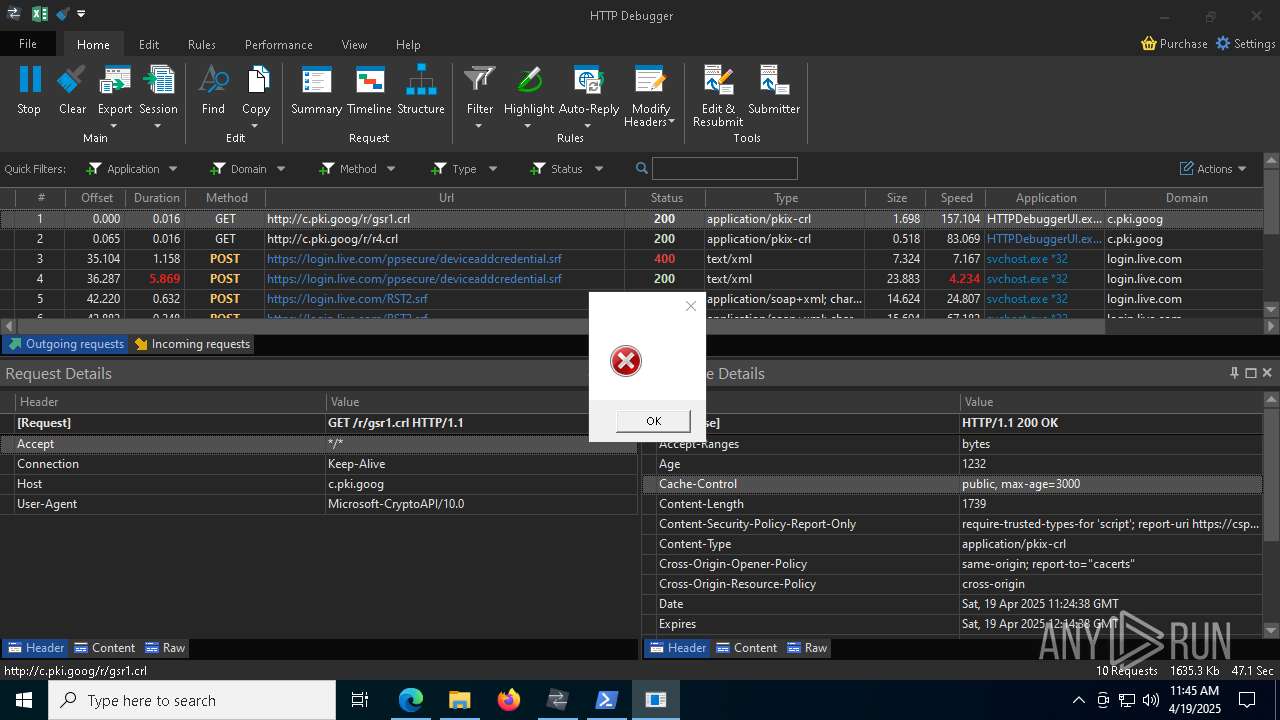The height and width of the screenshot is (720, 1280).
Task: Select Response Details Raw tab
Action: pyautogui.click(x=807, y=648)
